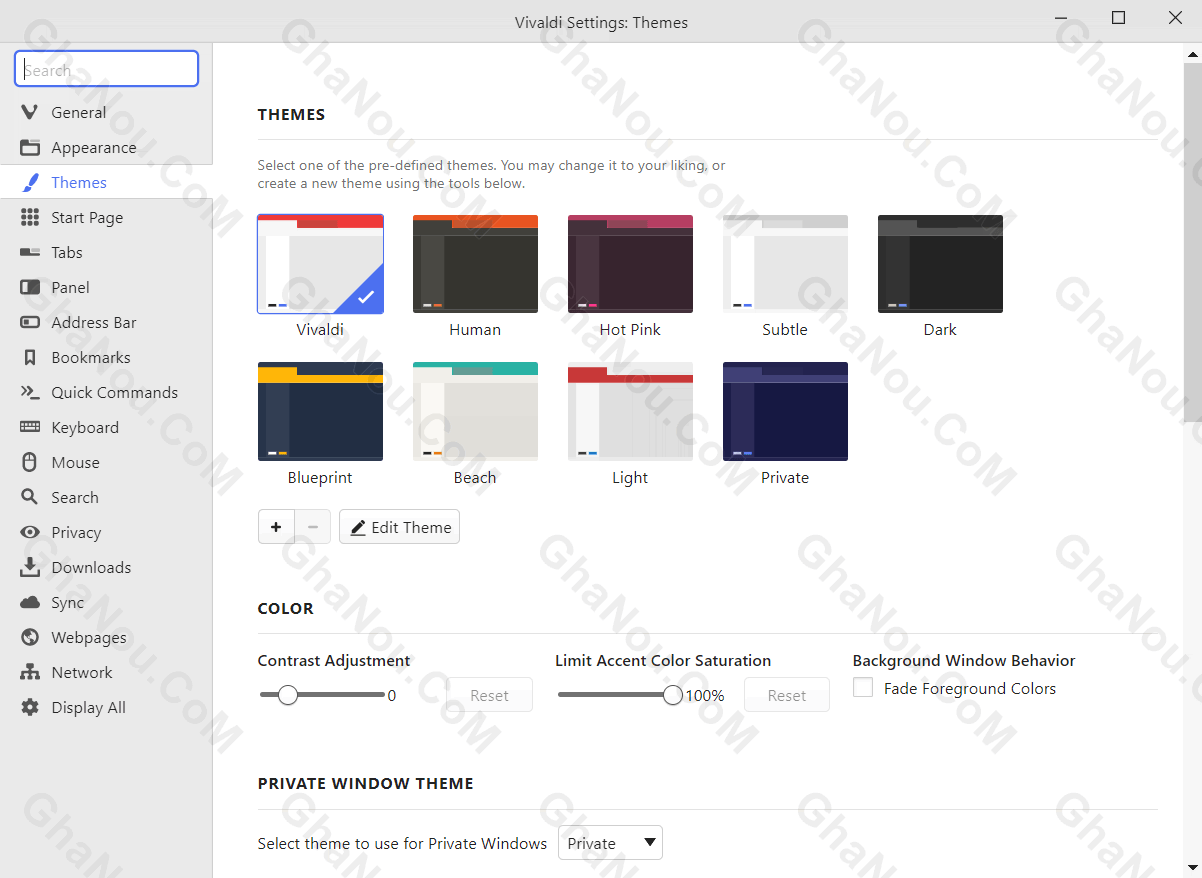This screenshot has width=1202, height=878.
Task: Choose the Private theme thumbnail
Action: click(785, 411)
